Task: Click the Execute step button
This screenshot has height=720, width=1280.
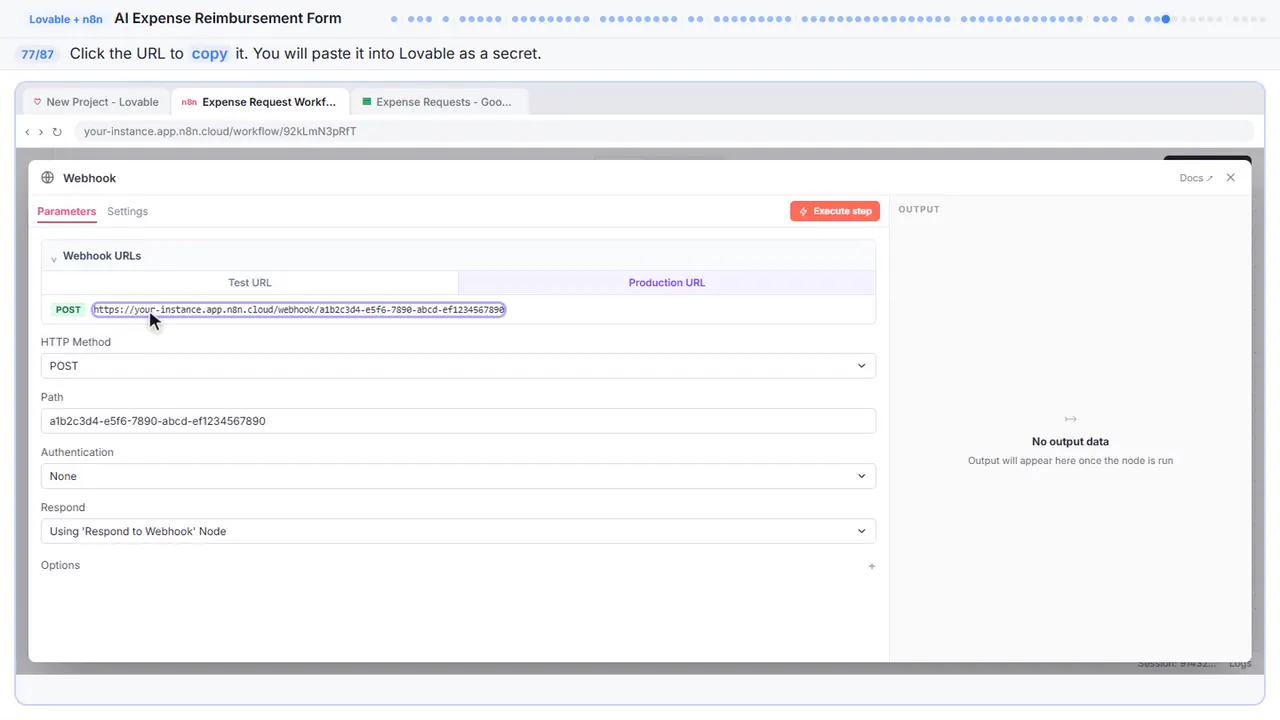Action: pyautogui.click(x=835, y=211)
